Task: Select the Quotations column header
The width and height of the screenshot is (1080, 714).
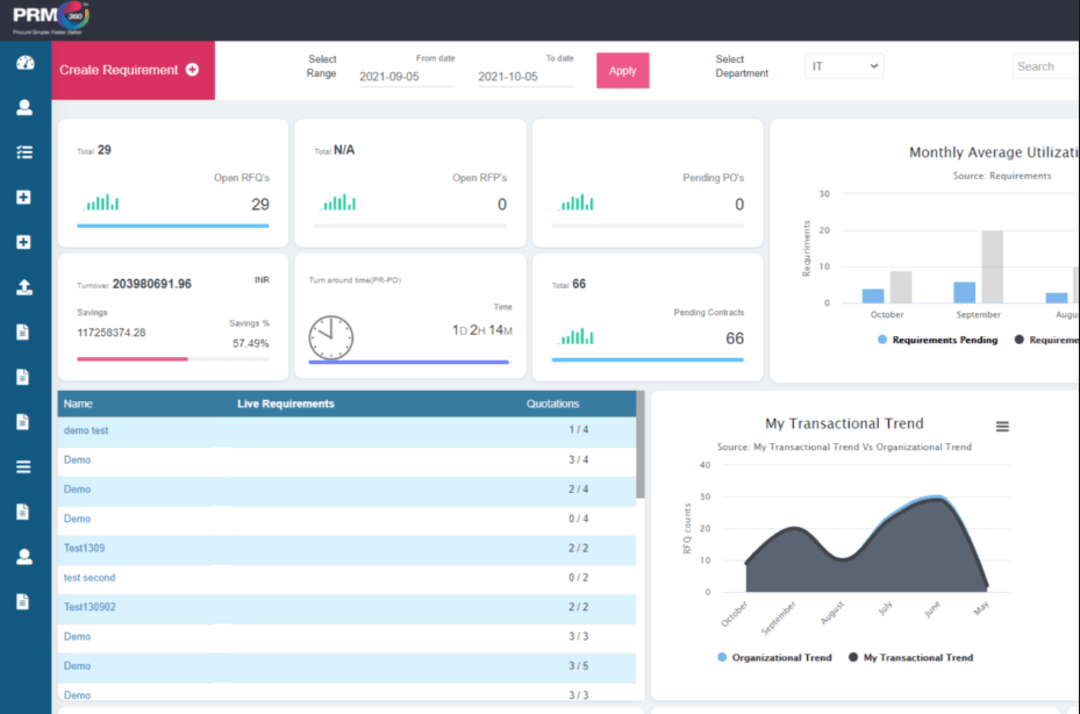Action: [553, 403]
